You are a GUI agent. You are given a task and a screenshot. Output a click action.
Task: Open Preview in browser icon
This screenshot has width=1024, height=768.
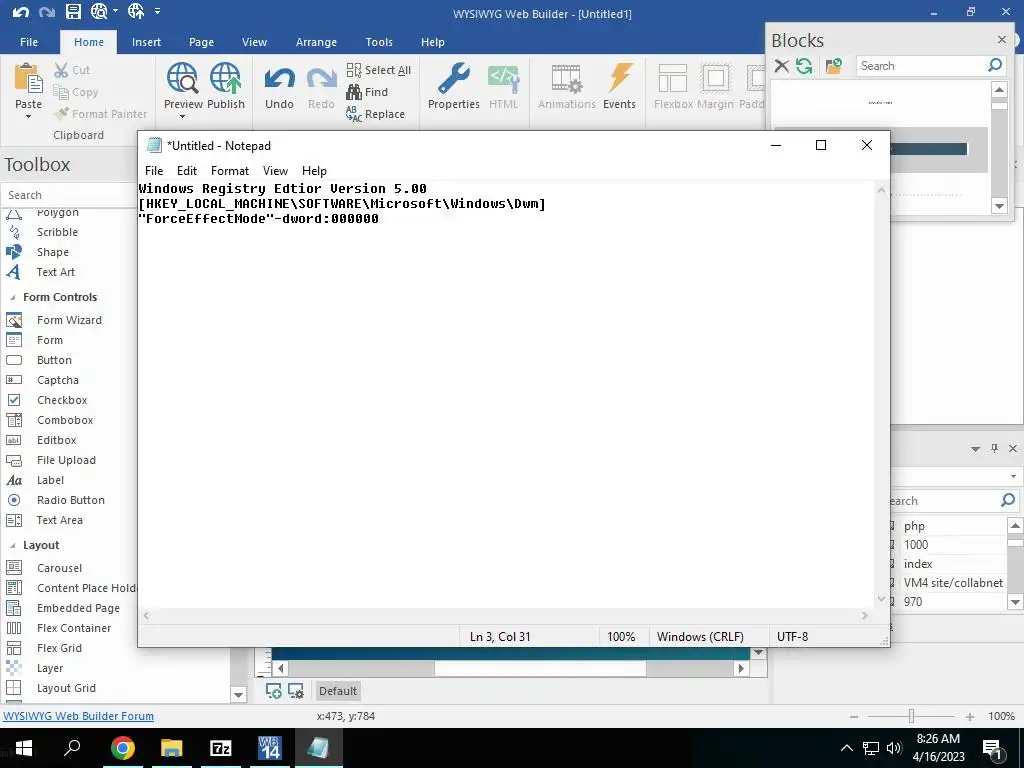click(182, 78)
